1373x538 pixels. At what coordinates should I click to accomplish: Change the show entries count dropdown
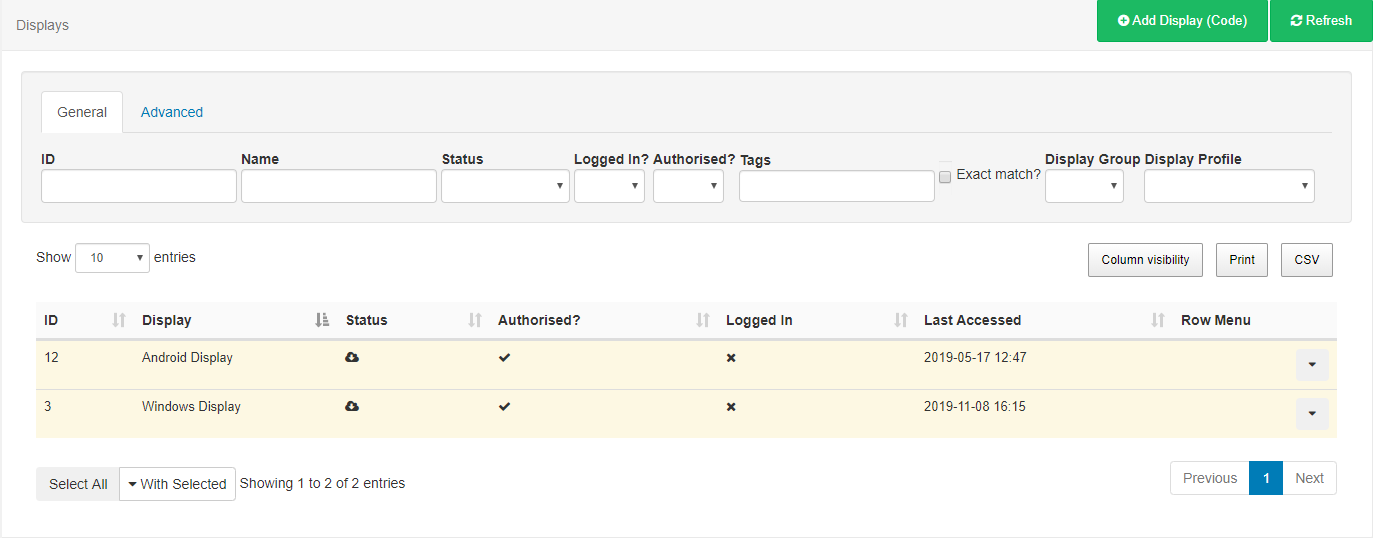pyautogui.click(x=112, y=258)
